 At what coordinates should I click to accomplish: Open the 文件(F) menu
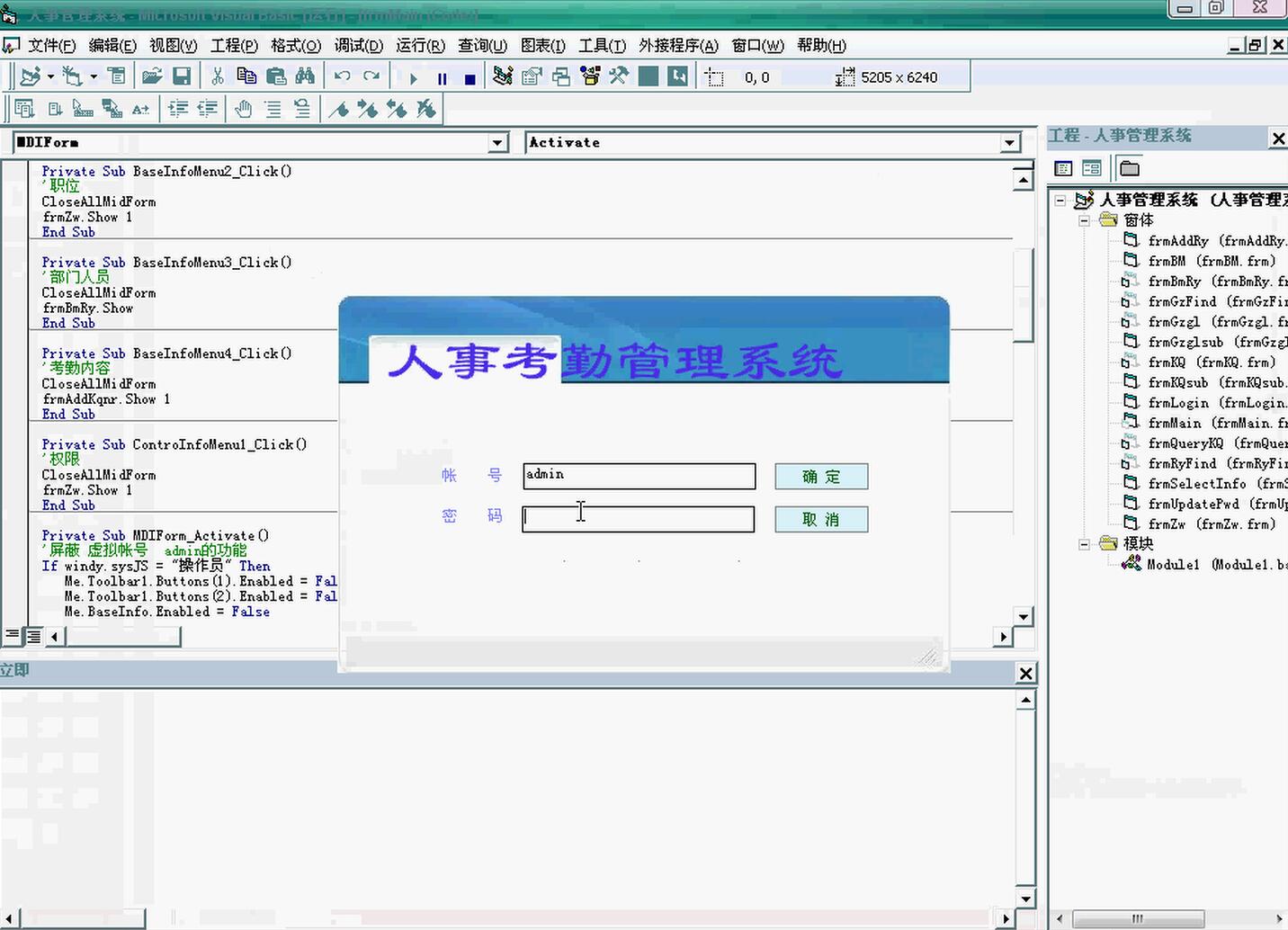[51, 45]
